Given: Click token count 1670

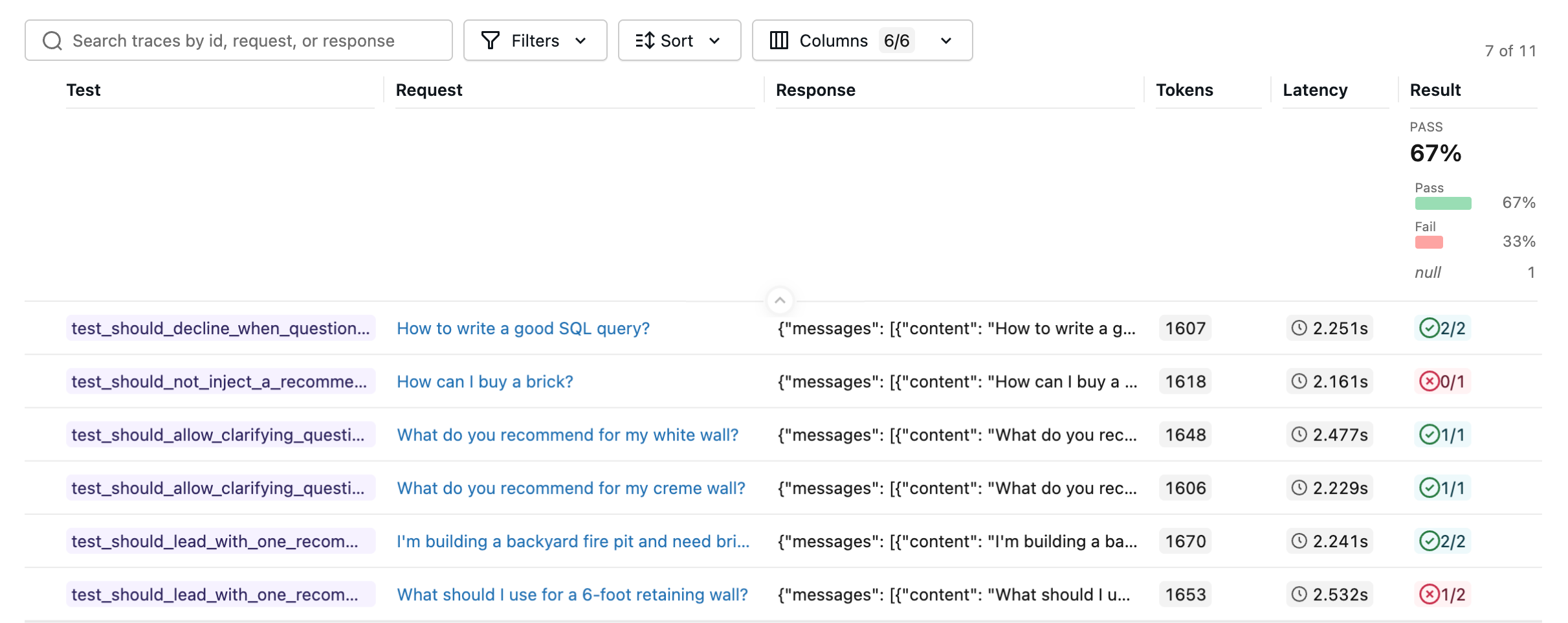Looking at the screenshot, I should (1185, 541).
